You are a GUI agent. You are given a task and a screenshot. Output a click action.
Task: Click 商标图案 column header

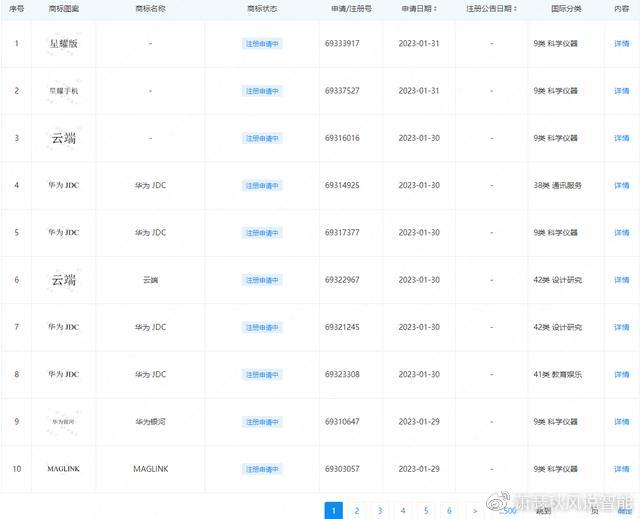[63, 9]
